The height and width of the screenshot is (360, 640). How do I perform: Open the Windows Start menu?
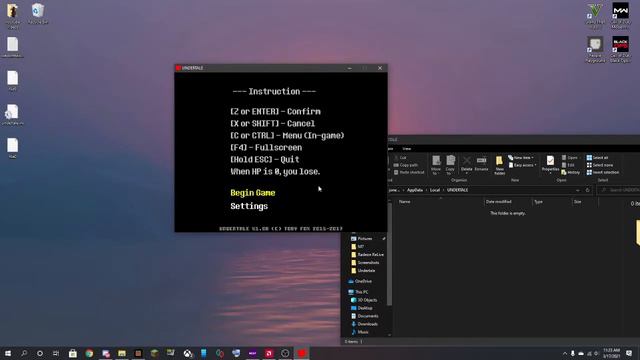8,353
